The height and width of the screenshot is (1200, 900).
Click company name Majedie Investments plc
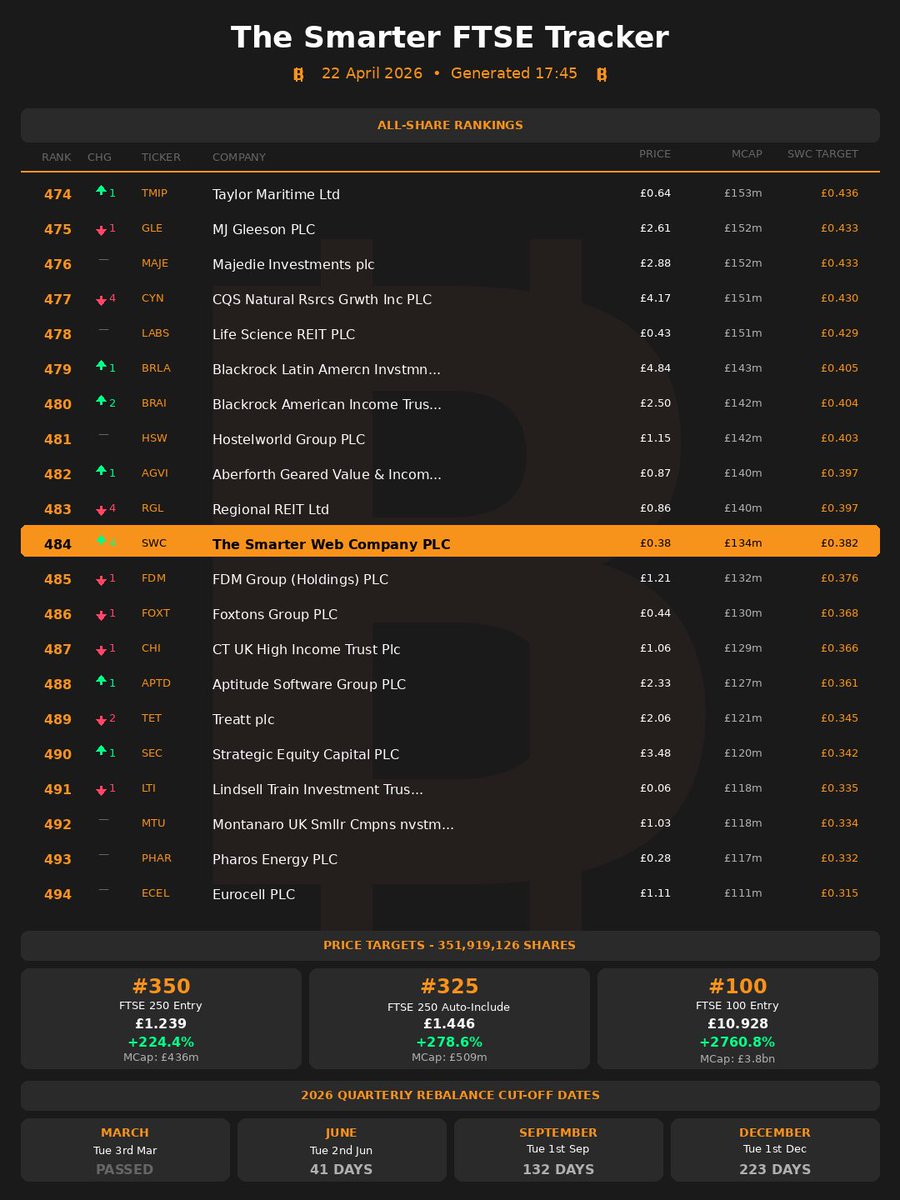click(x=293, y=264)
